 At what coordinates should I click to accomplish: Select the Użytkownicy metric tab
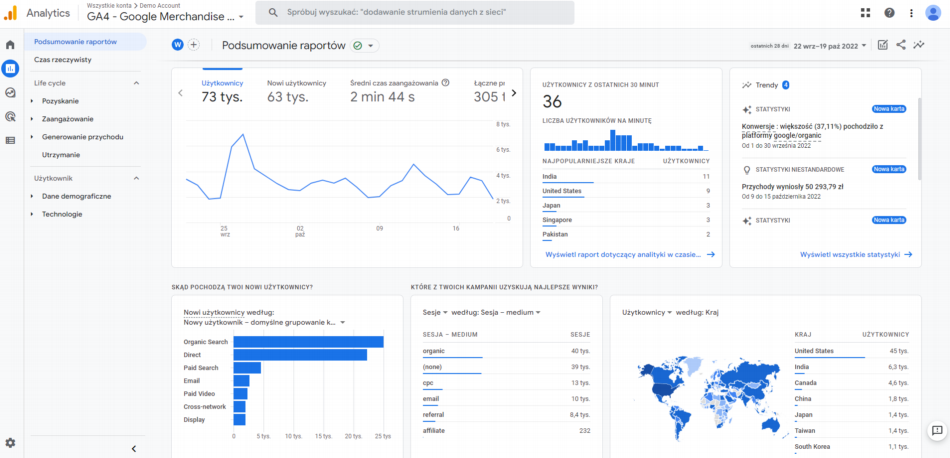(x=222, y=91)
